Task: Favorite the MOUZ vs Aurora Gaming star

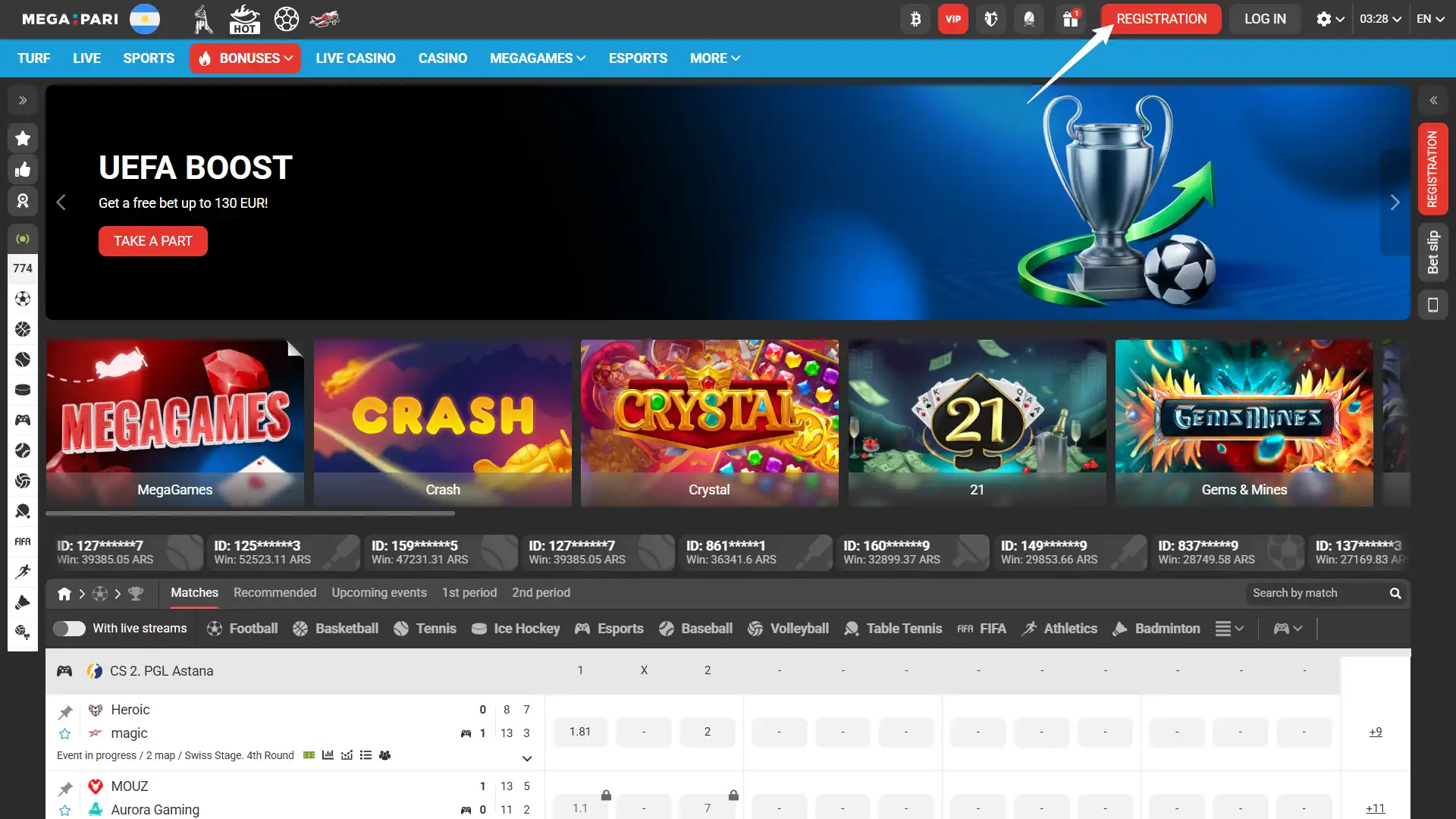Action: point(65,811)
